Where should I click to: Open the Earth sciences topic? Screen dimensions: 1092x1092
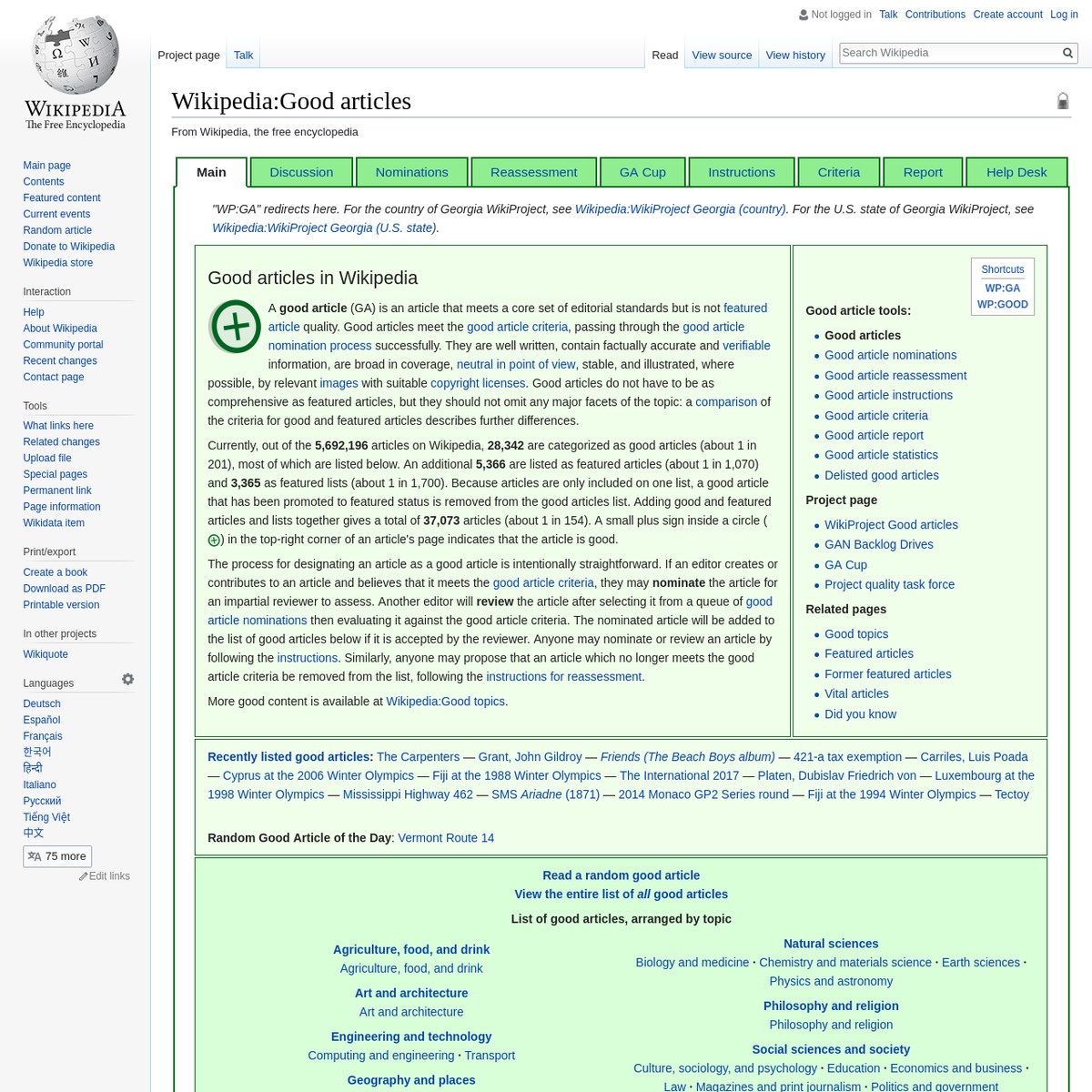(981, 963)
